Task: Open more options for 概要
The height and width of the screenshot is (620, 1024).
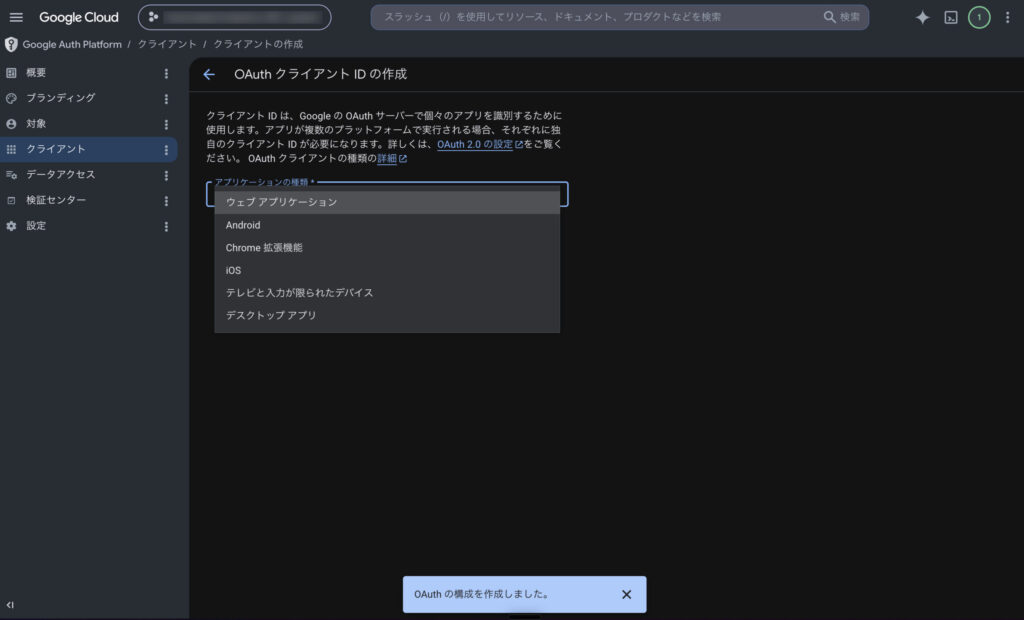Action: click(x=166, y=74)
